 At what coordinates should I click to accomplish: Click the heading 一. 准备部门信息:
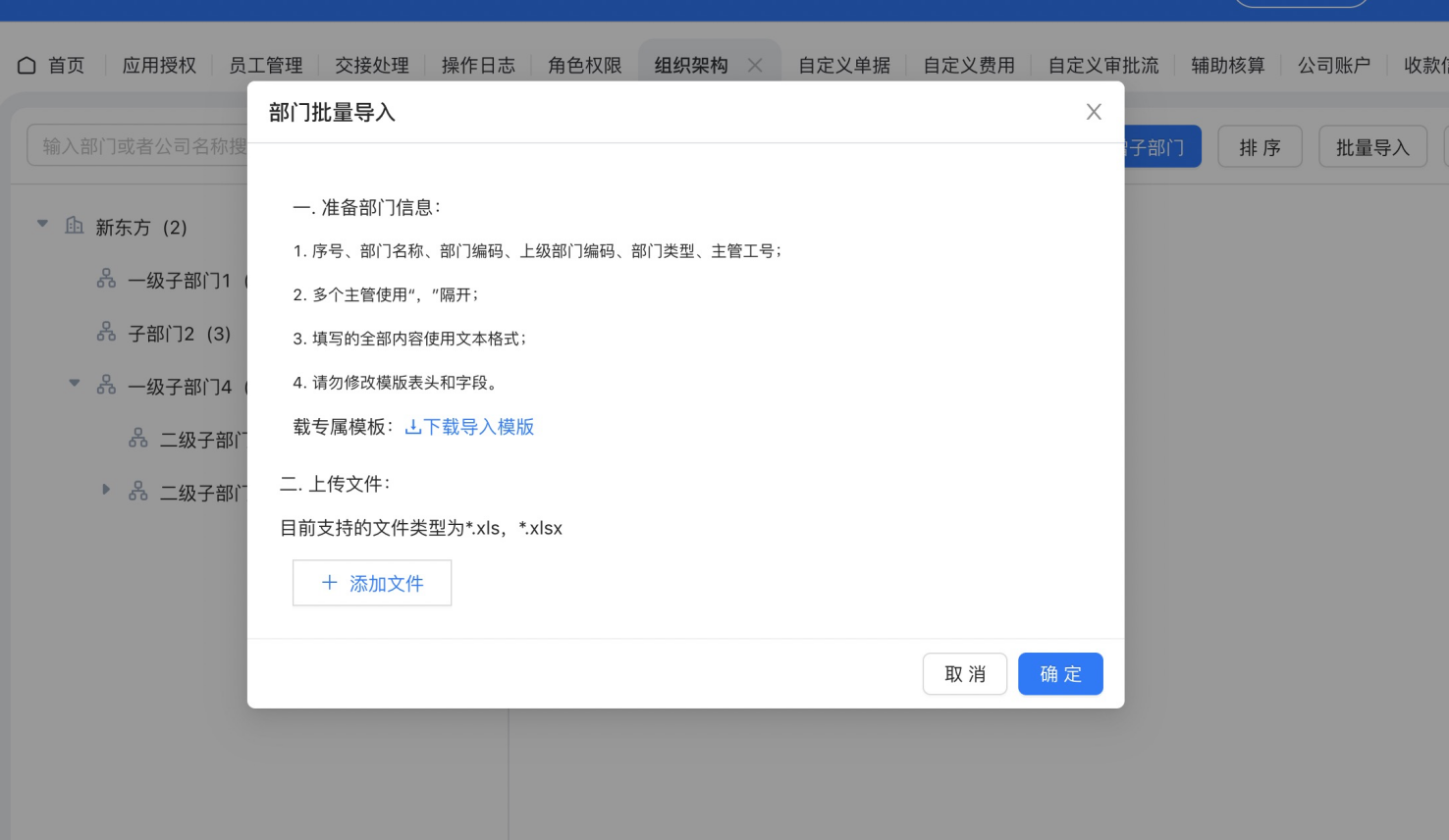point(367,207)
